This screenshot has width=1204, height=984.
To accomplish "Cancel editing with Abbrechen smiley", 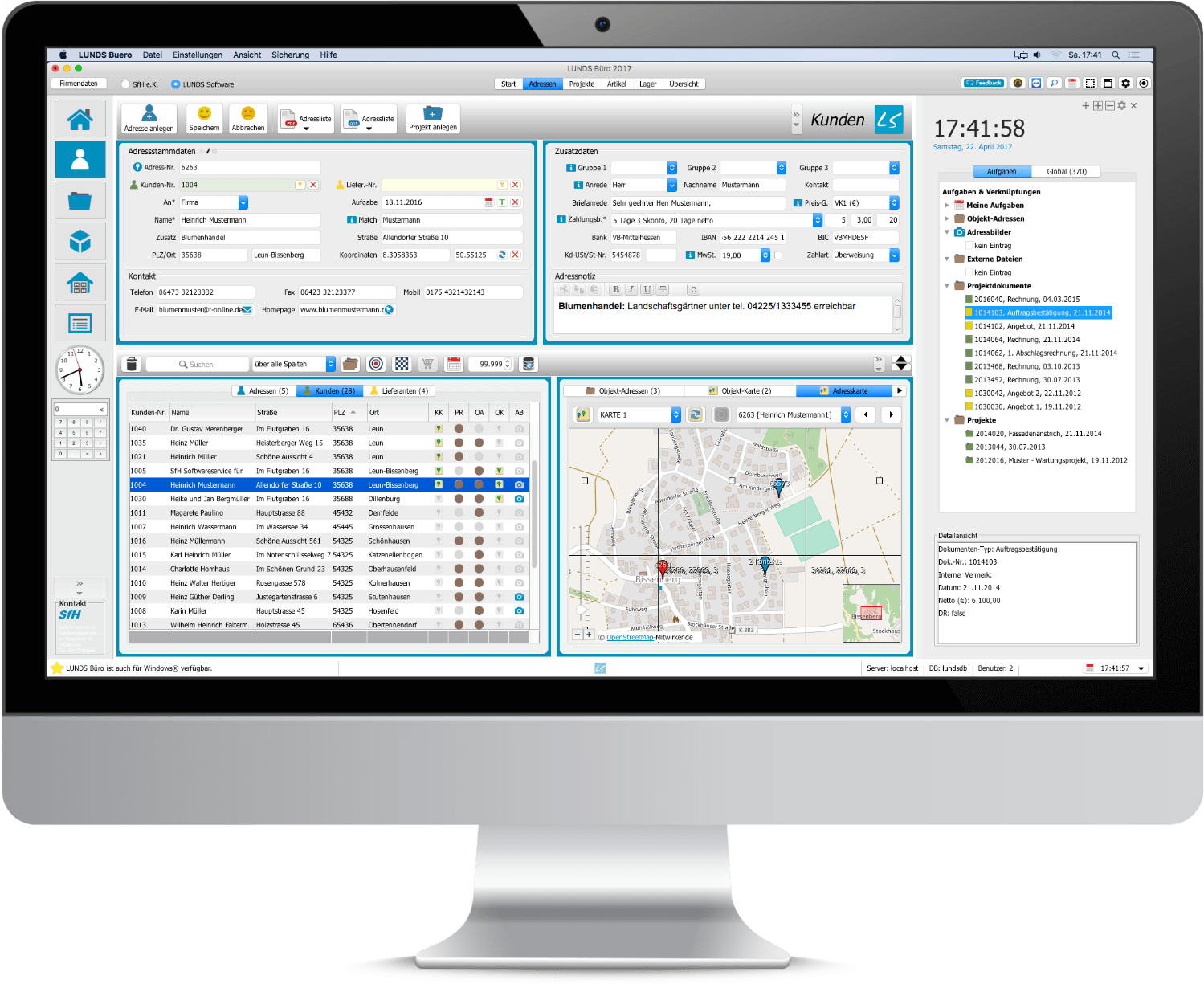I will pos(248,118).
